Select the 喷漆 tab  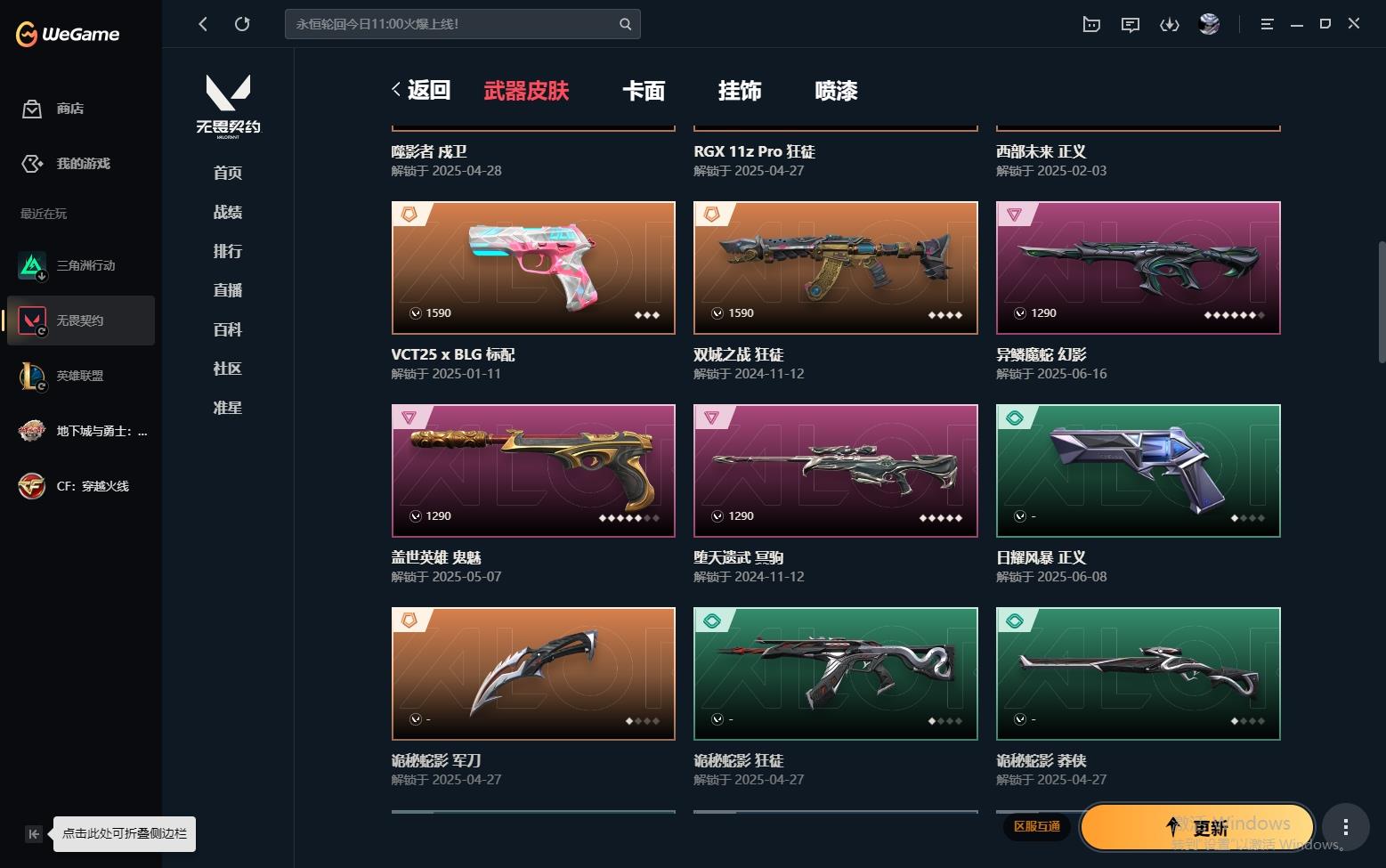(836, 91)
